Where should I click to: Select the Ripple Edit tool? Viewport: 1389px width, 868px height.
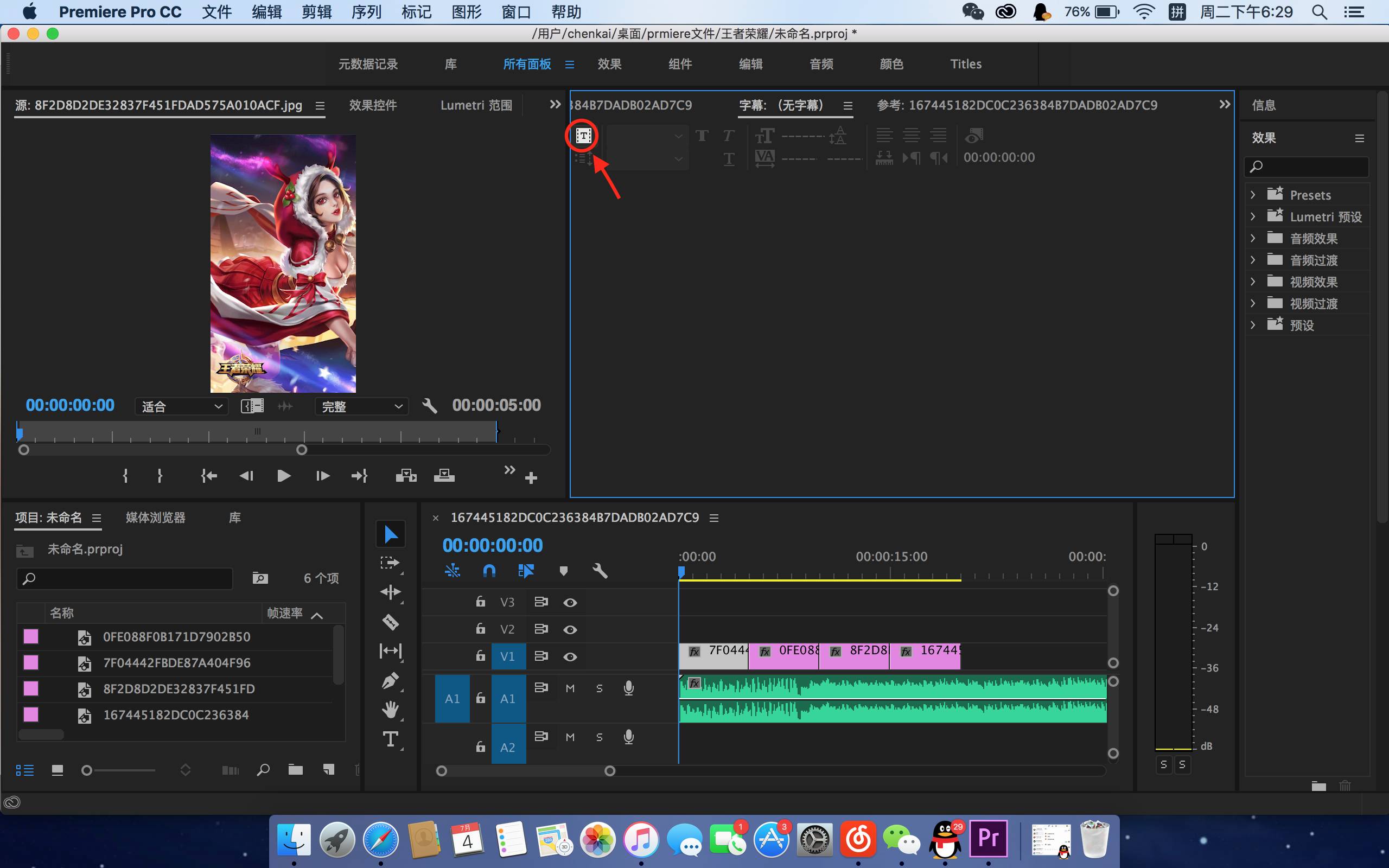click(390, 592)
